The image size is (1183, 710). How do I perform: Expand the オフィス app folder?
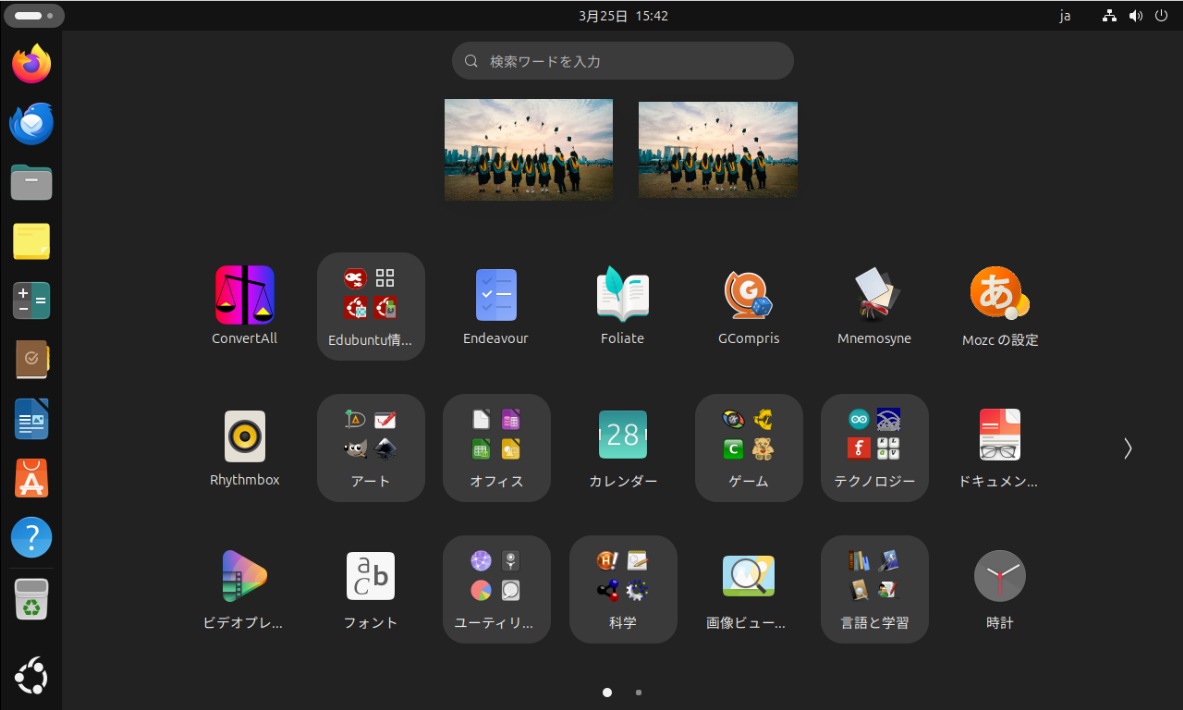coord(496,447)
